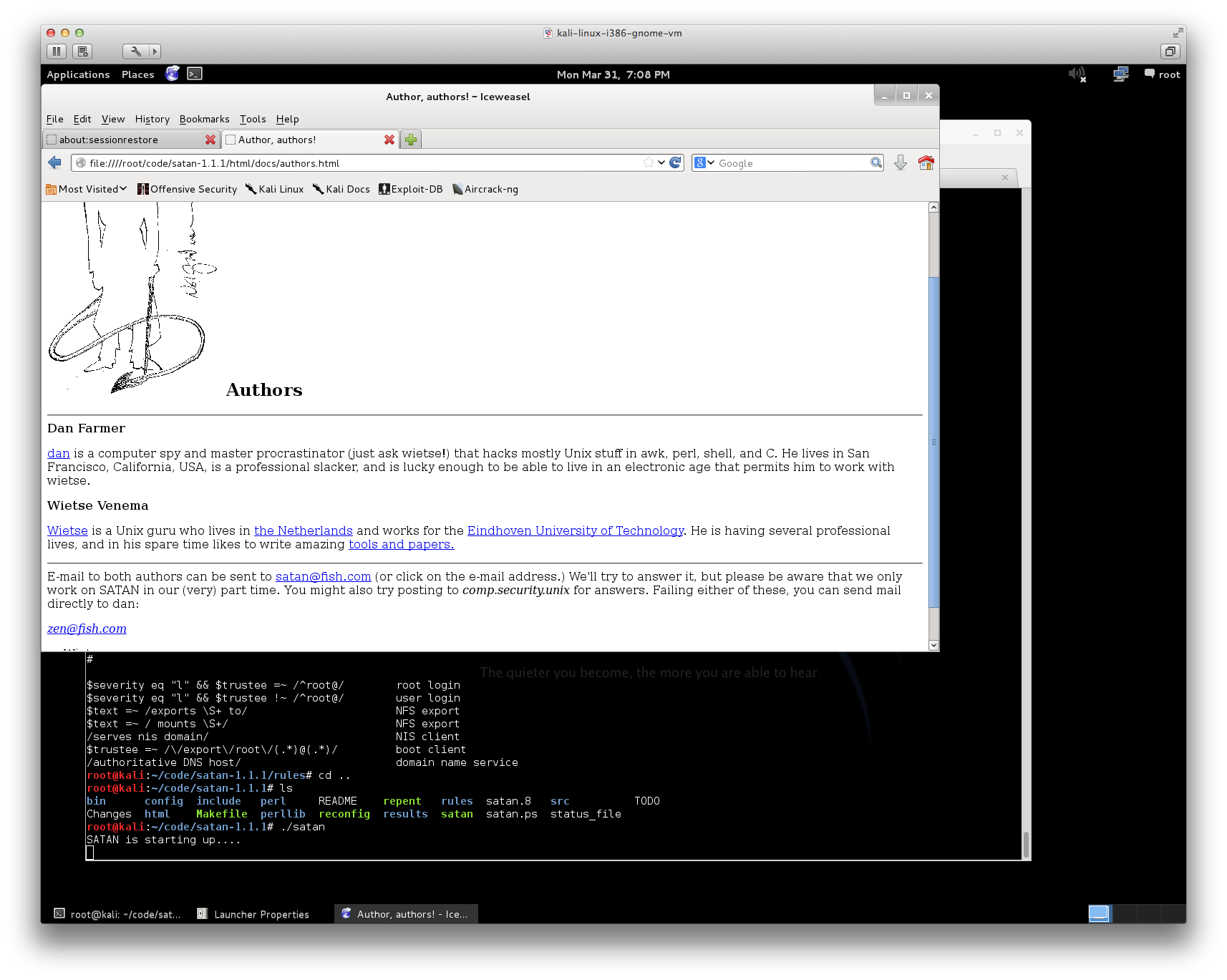
Task: Open the Edit menu in Iceweasel
Action: [82, 119]
